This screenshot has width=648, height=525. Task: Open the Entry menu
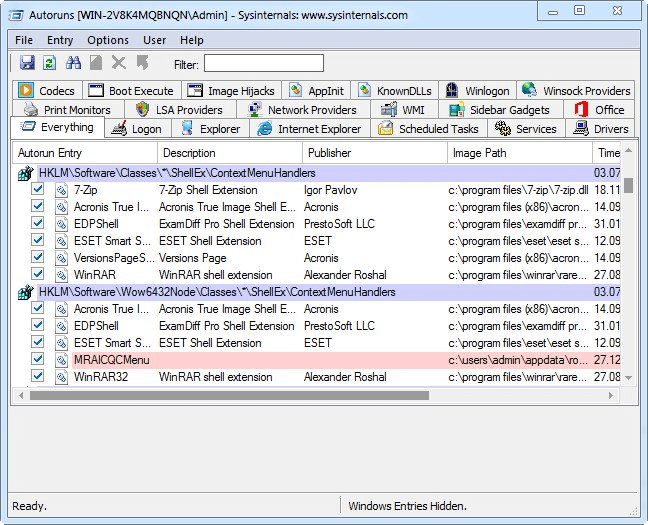(x=60, y=40)
